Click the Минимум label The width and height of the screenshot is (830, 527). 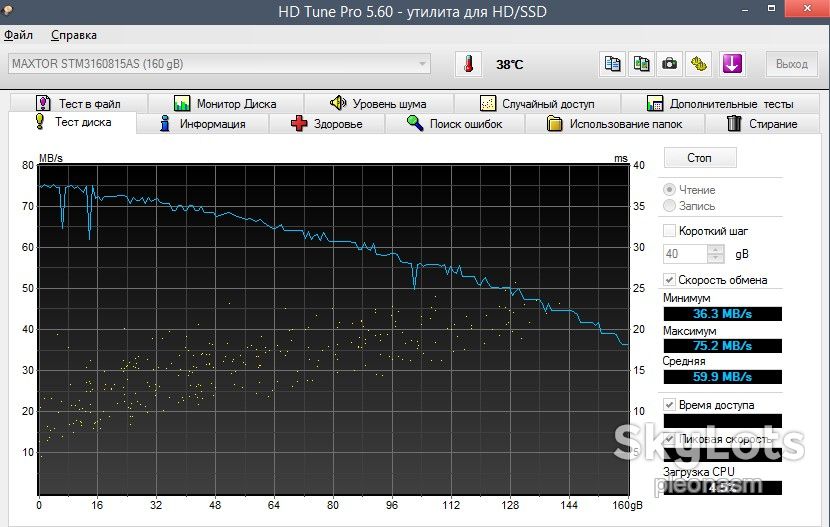click(687, 298)
